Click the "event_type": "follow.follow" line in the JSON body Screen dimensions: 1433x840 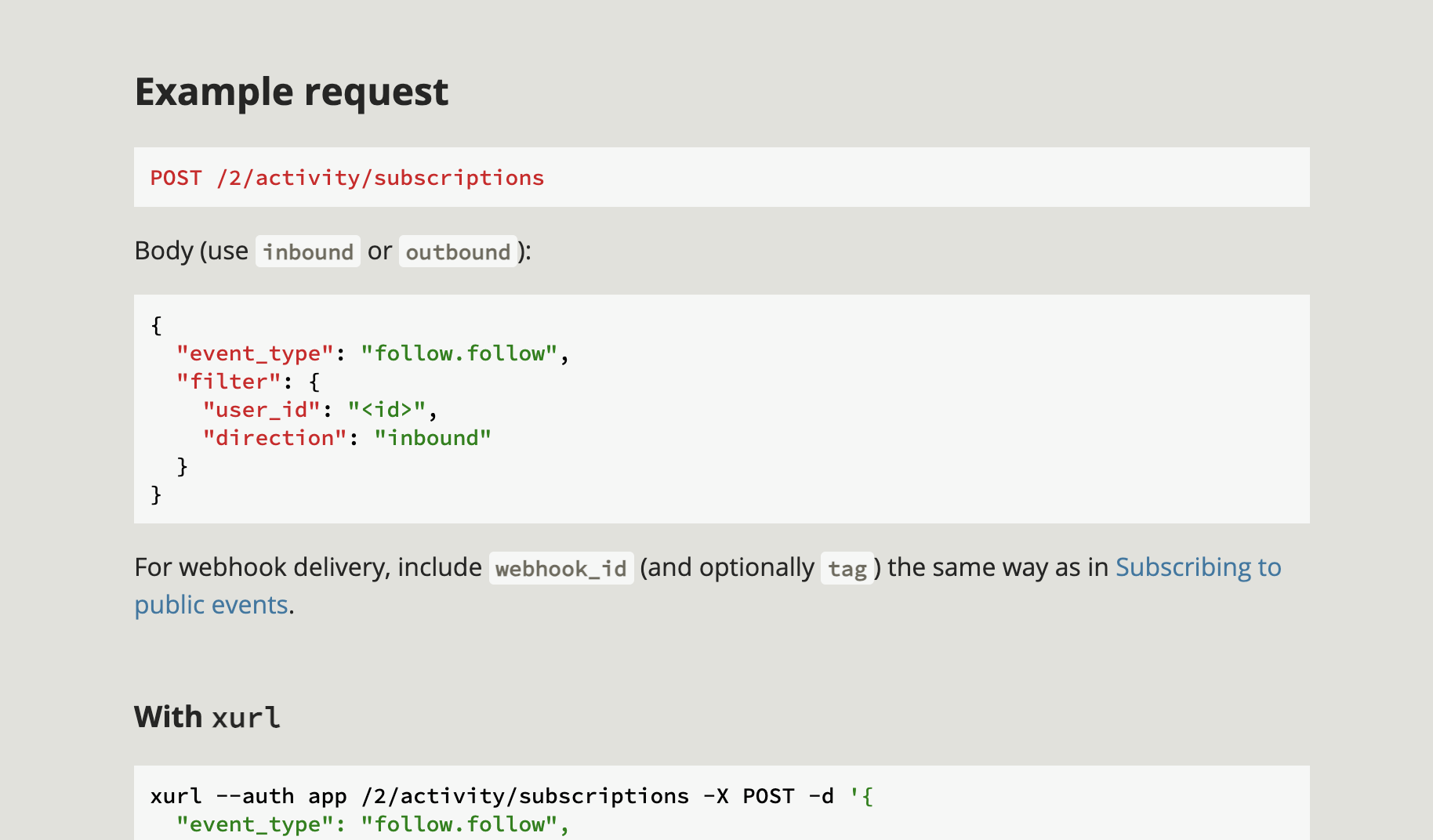click(373, 353)
